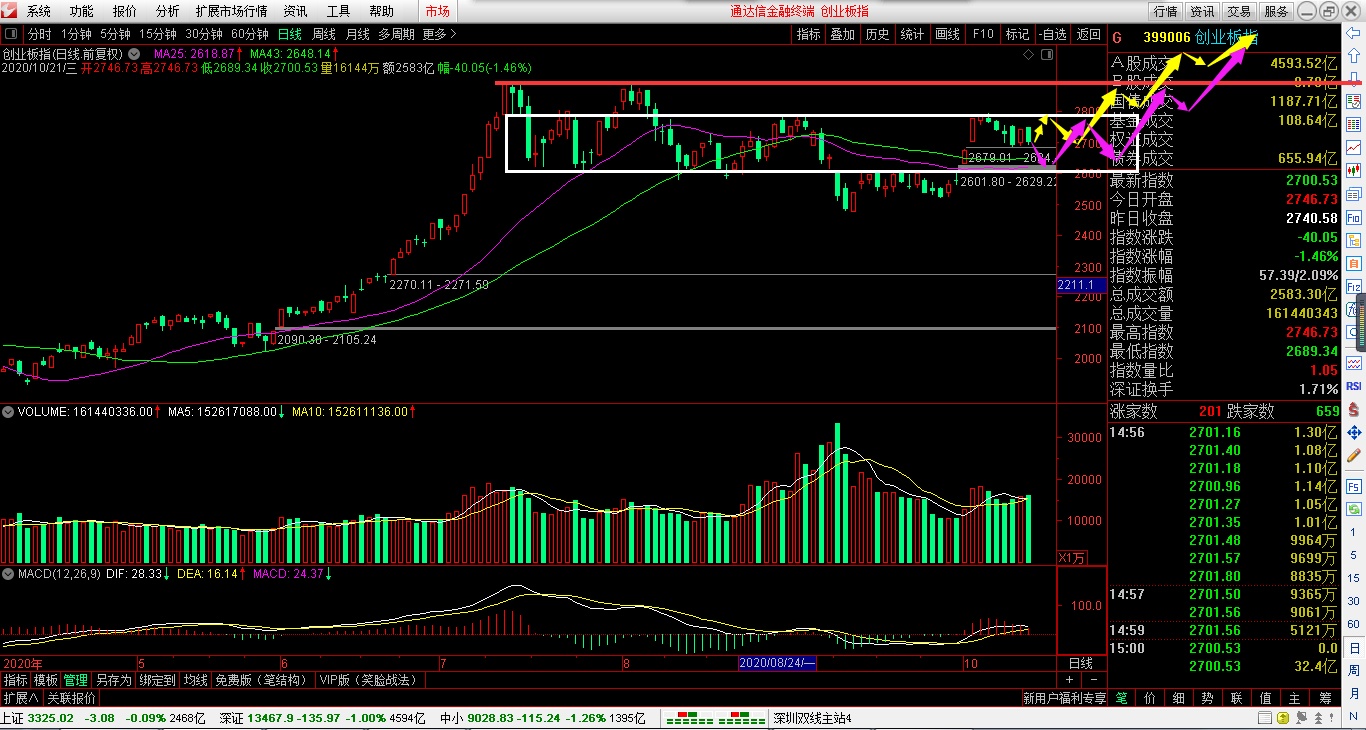Select the 势 tab in bottom right panel
The image size is (1366, 730).
1208,698
